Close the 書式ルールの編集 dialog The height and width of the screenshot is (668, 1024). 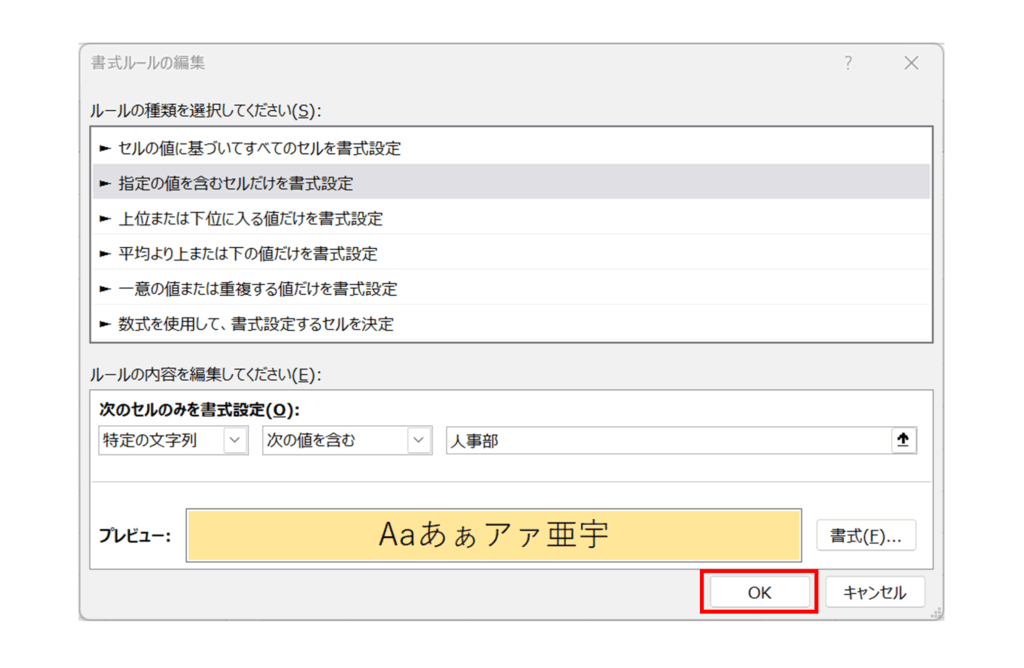911,63
